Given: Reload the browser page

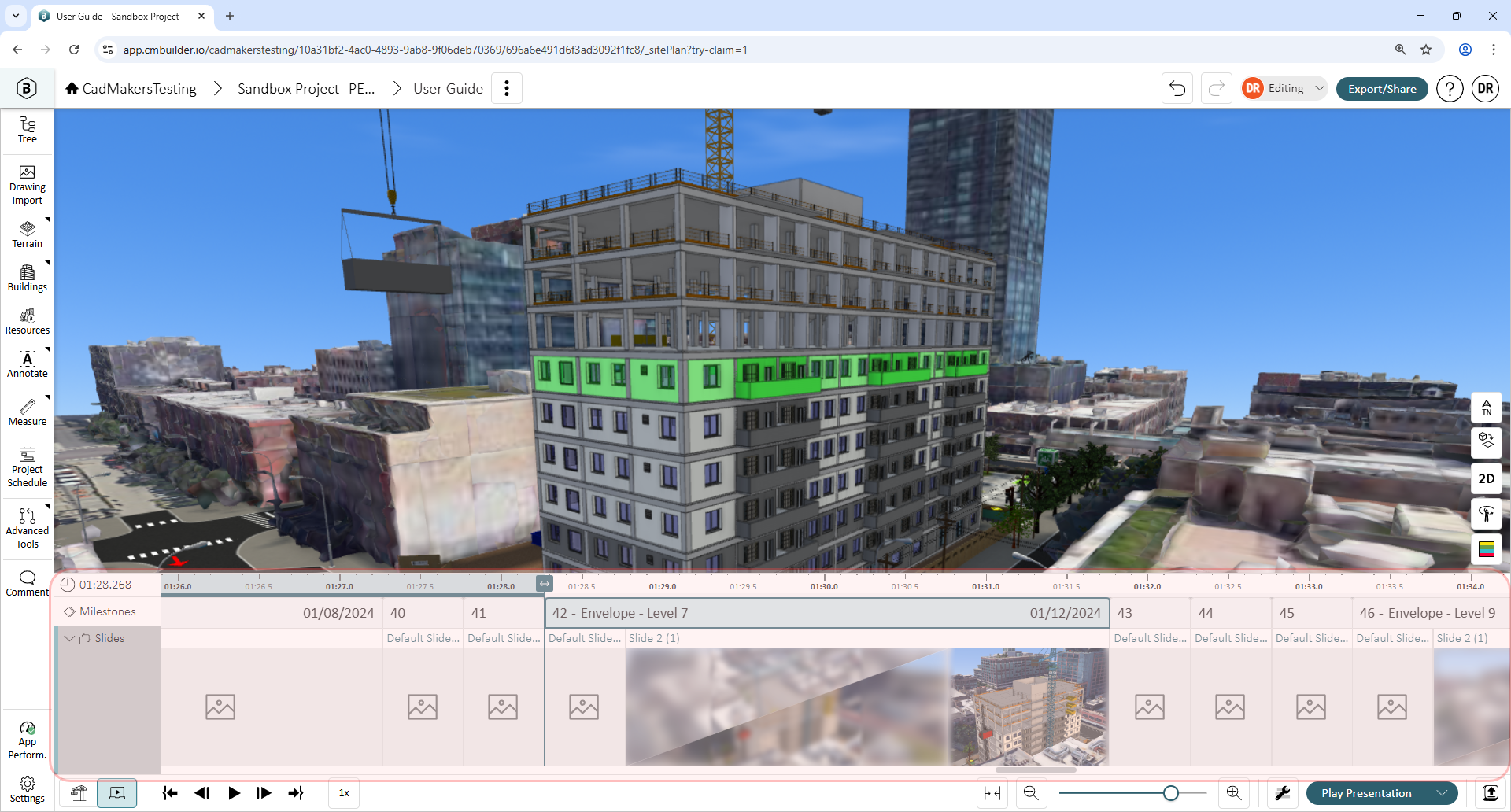Looking at the screenshot, I should pyautogui.click(x=74, y=50).
